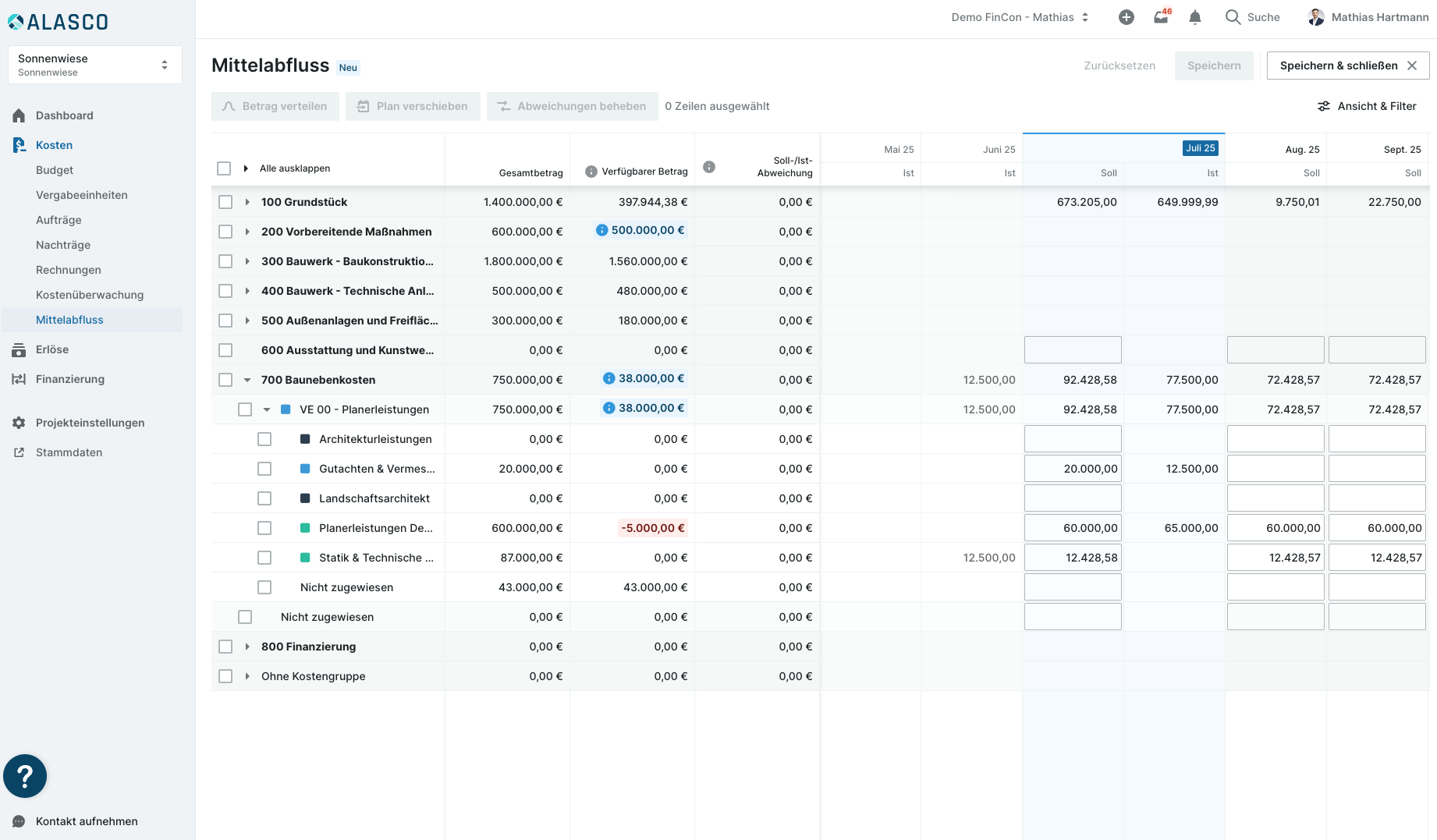Open Ansicht & Filter options
Image resolution: width=1437 pixels, height=840 pixels.
tap(1367, 106)
